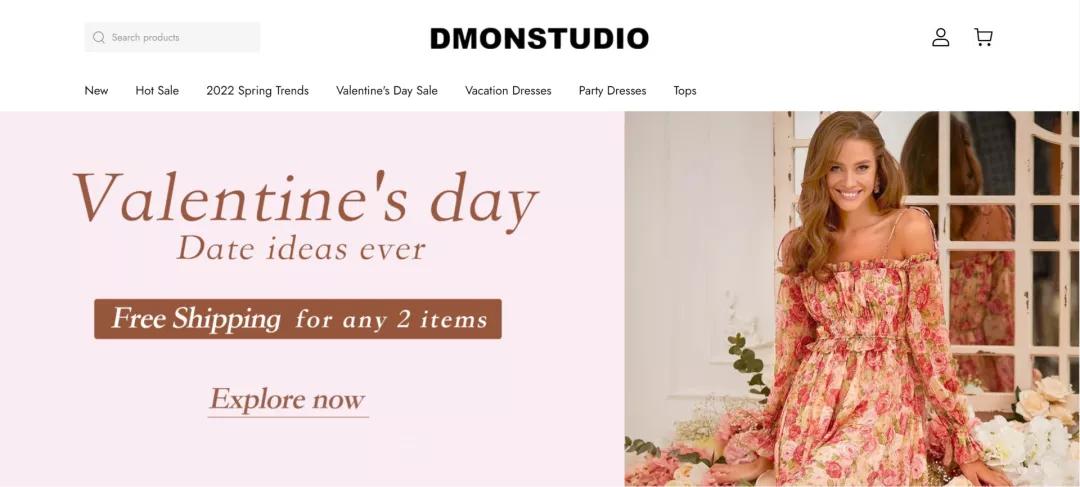Click the search magnifier icon
The image size is (1080, 487).
coord(99,37)
